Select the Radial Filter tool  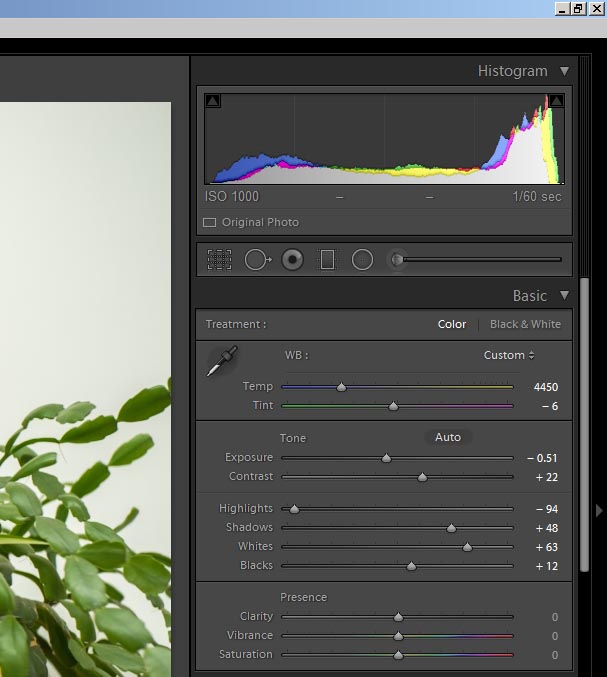(x=362, y=260)
